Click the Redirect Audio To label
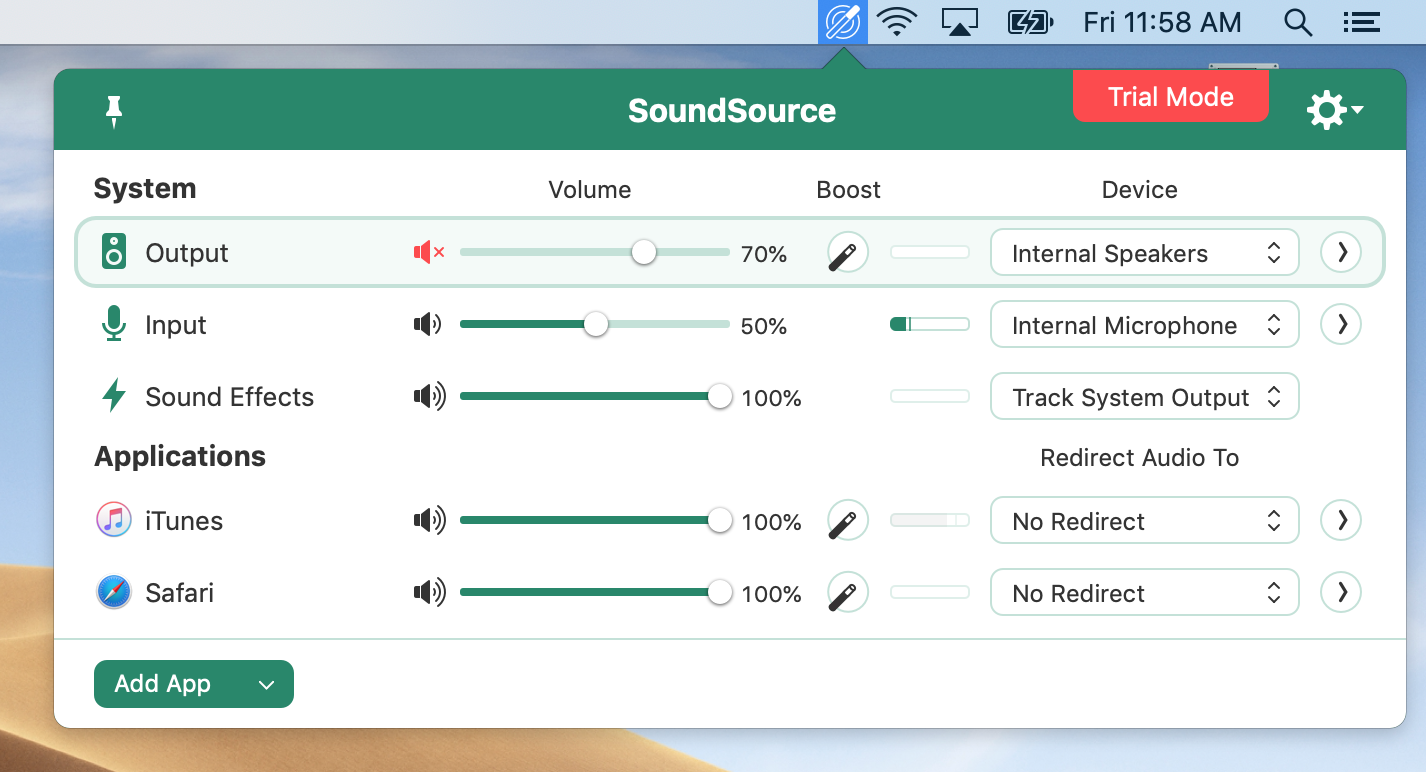The height and width of the screenshot is (772, 1426). click(x=1140, y=458)
